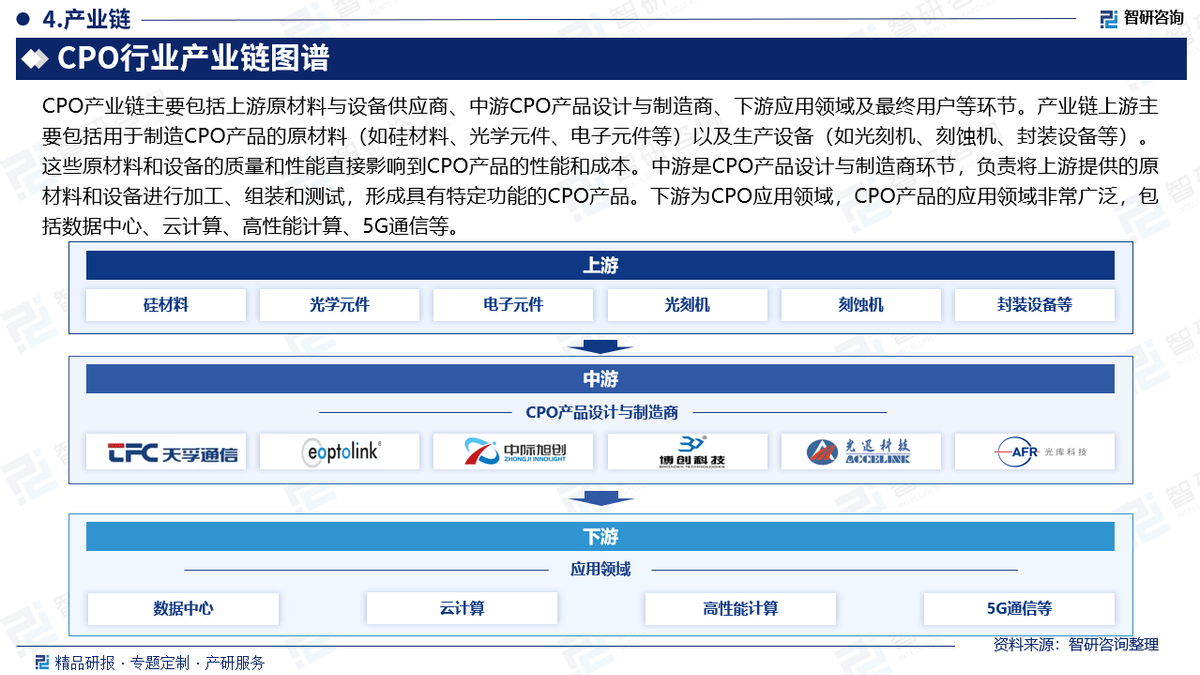Enable the 电子元件 item

[513, 305]
